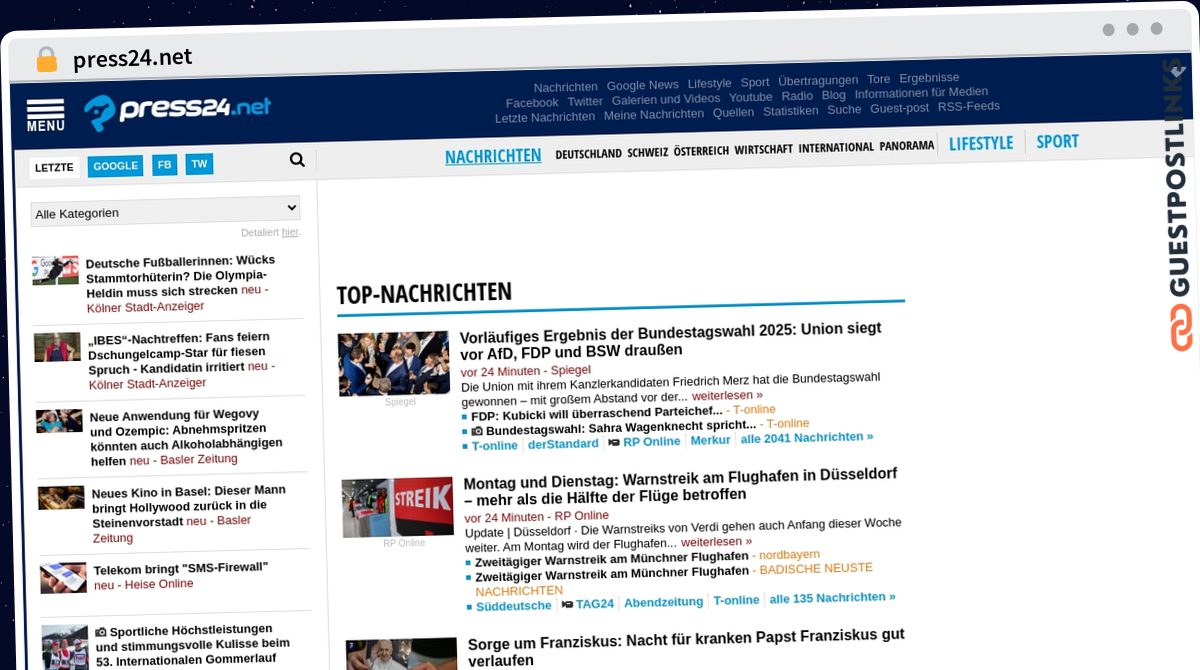The height and width of the screenshot is (670, 1200).
Task: Open the Alle Kategorien dropdown
Action: tap(165, 211)
